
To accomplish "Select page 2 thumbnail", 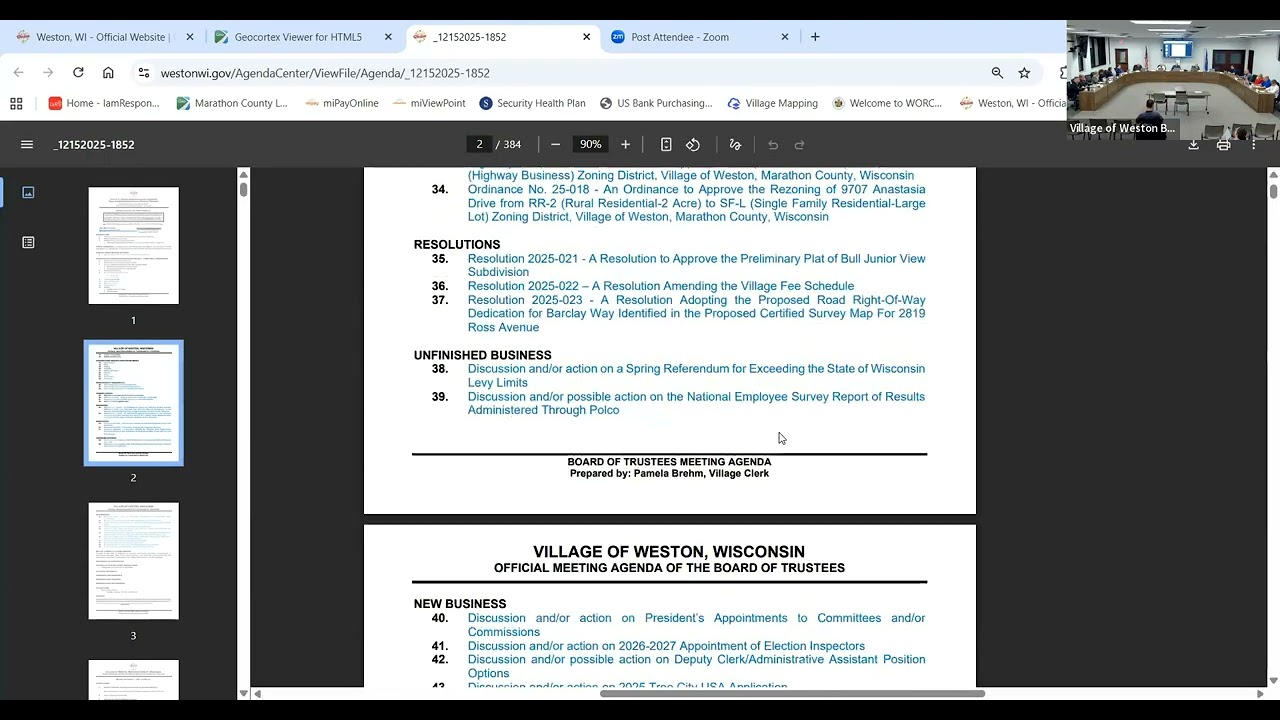I will pos(133,403).
